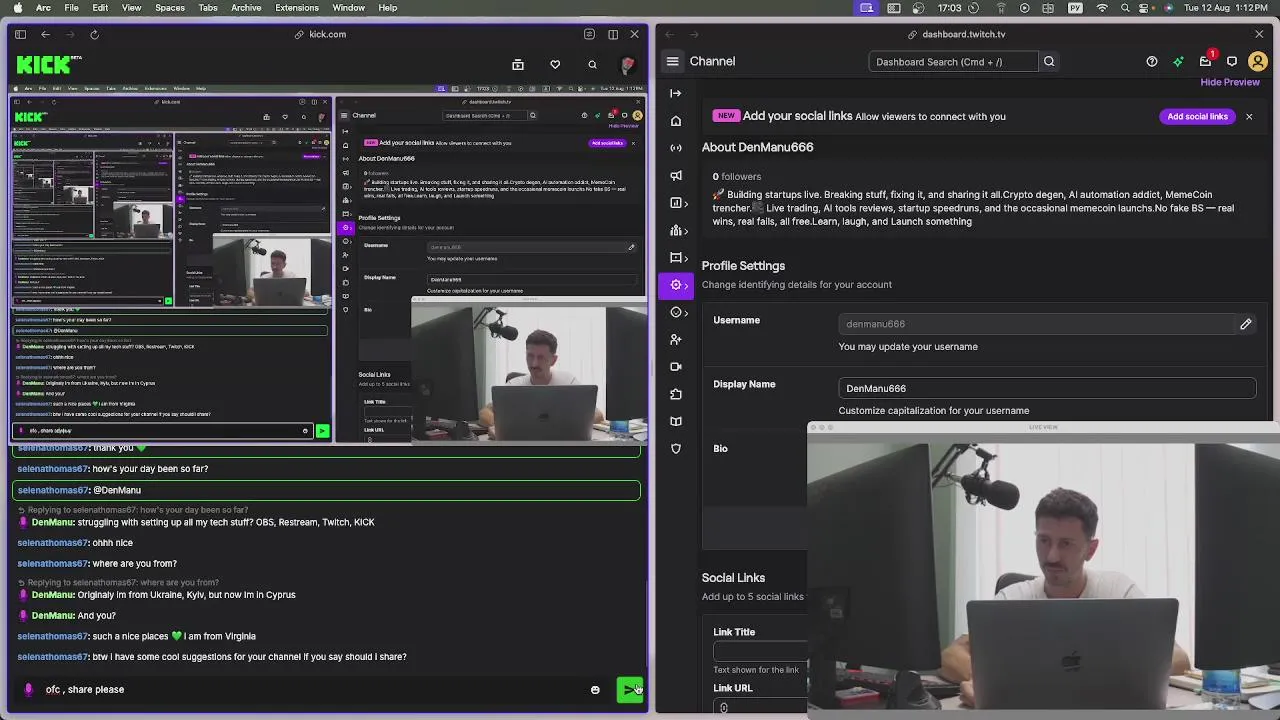Open the site control icon beside kick.com URL

click(589, 34)
